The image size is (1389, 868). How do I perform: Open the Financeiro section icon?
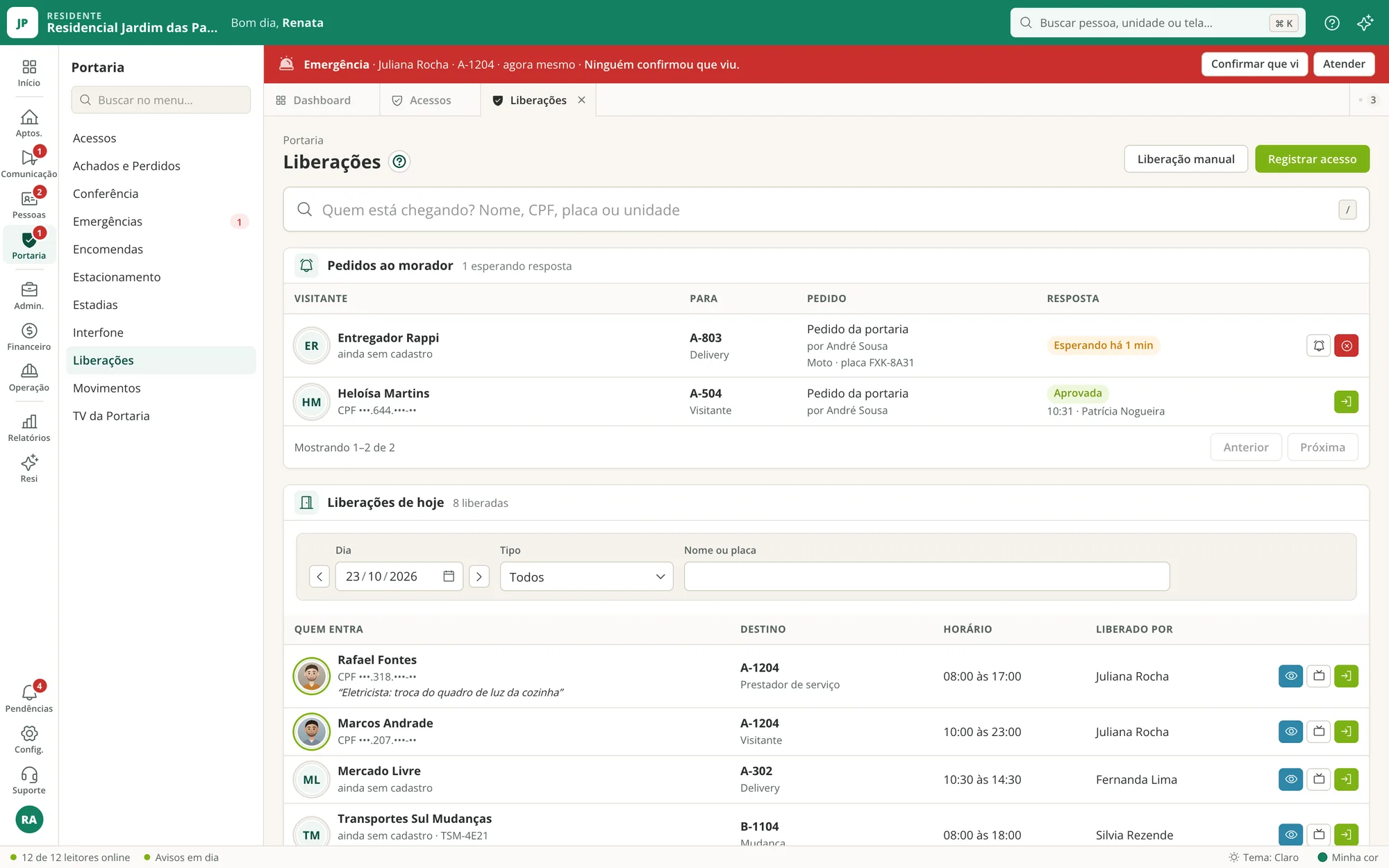point(28,337)
